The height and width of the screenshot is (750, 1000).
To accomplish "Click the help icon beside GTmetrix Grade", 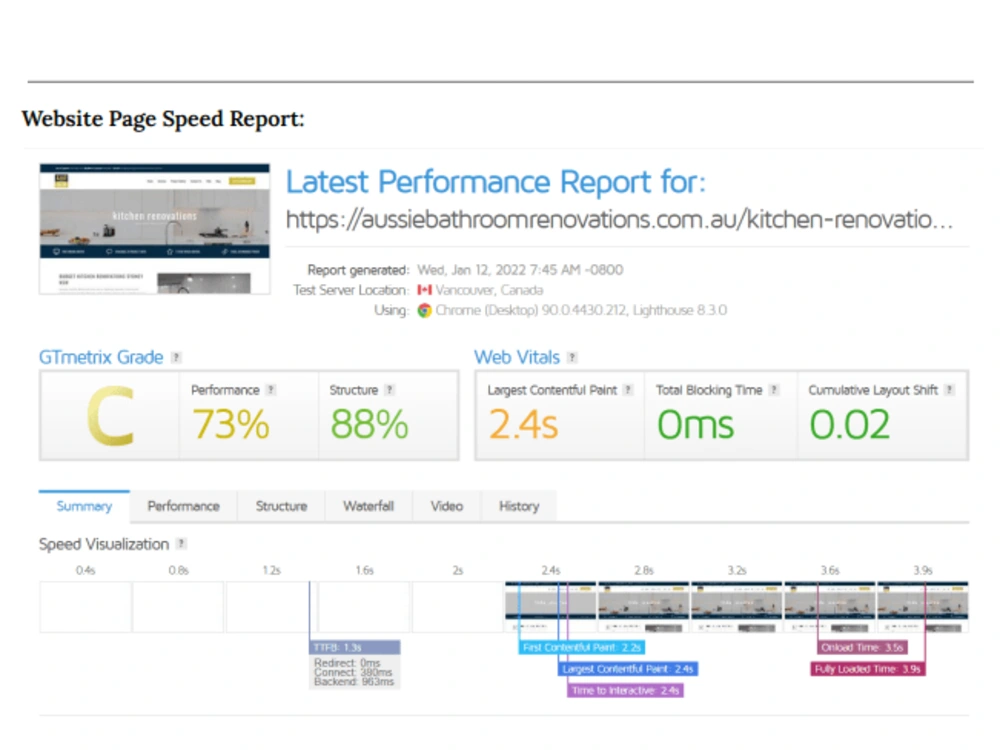I will [x=177, y=358].
